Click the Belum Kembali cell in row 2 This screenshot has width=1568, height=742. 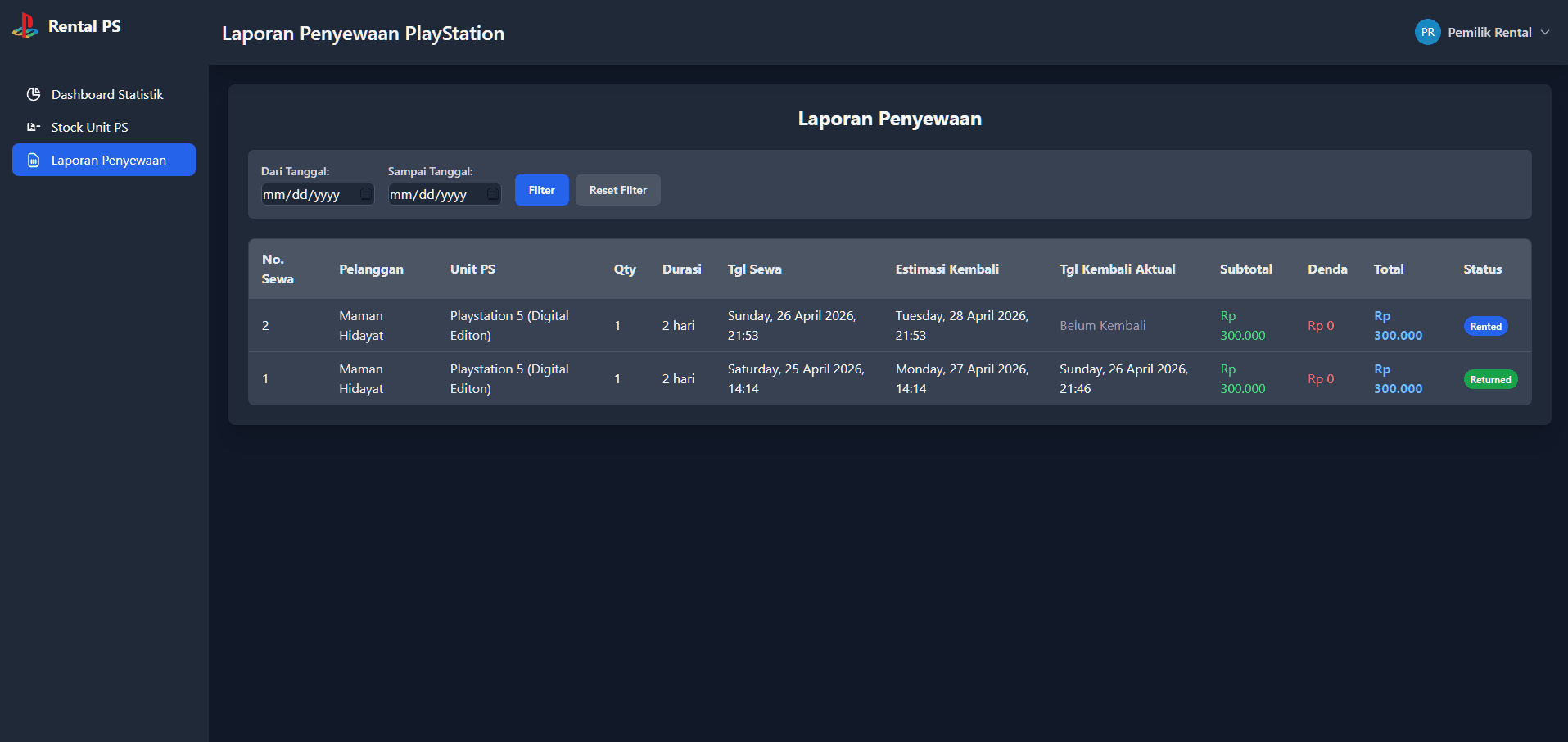click(x=1103, y=325)
